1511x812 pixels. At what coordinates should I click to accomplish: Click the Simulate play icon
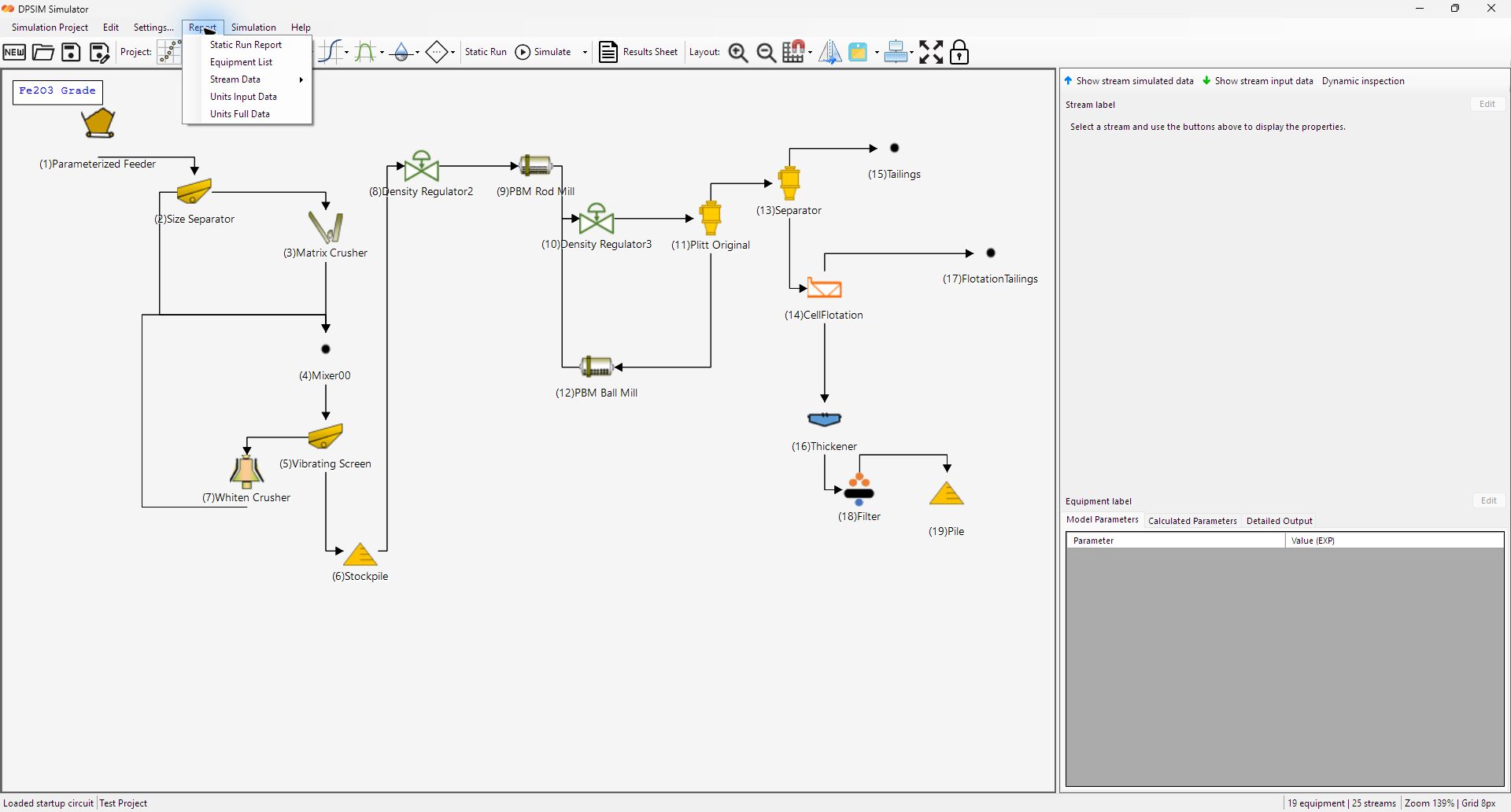click(523, 52)
